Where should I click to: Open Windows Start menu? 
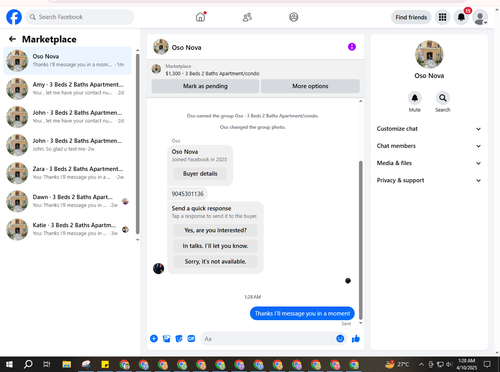tap(9, 364)
